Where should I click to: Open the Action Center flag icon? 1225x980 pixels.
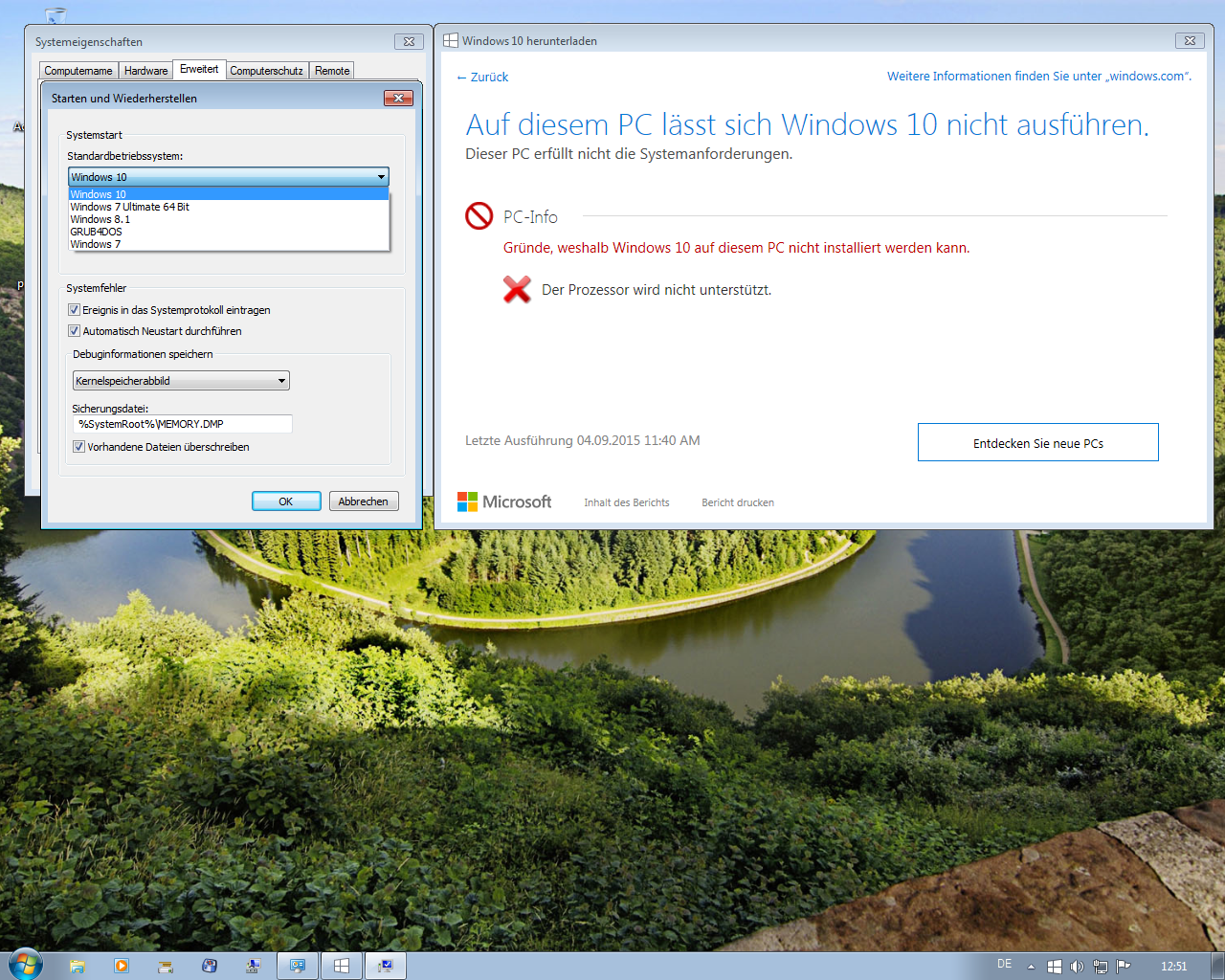point(1124,967)
